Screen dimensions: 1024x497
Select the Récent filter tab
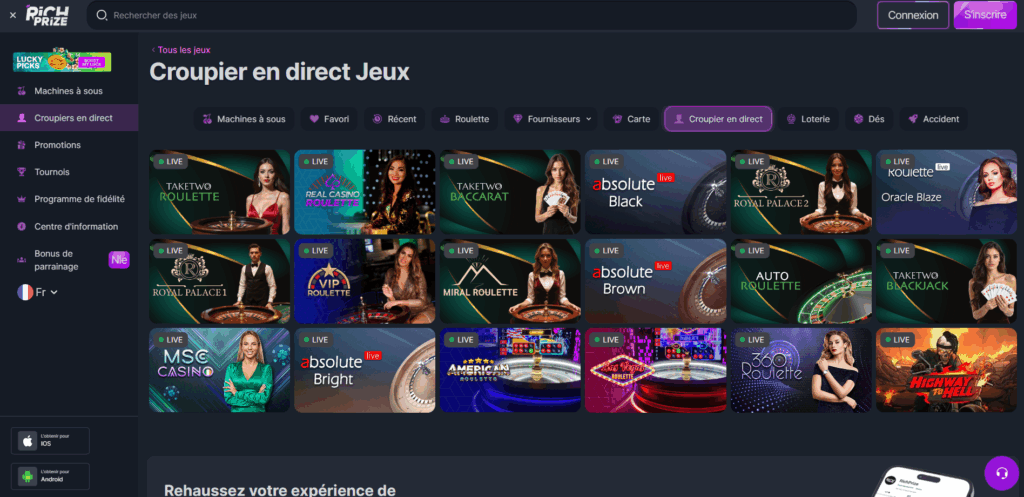pos(394,119)
